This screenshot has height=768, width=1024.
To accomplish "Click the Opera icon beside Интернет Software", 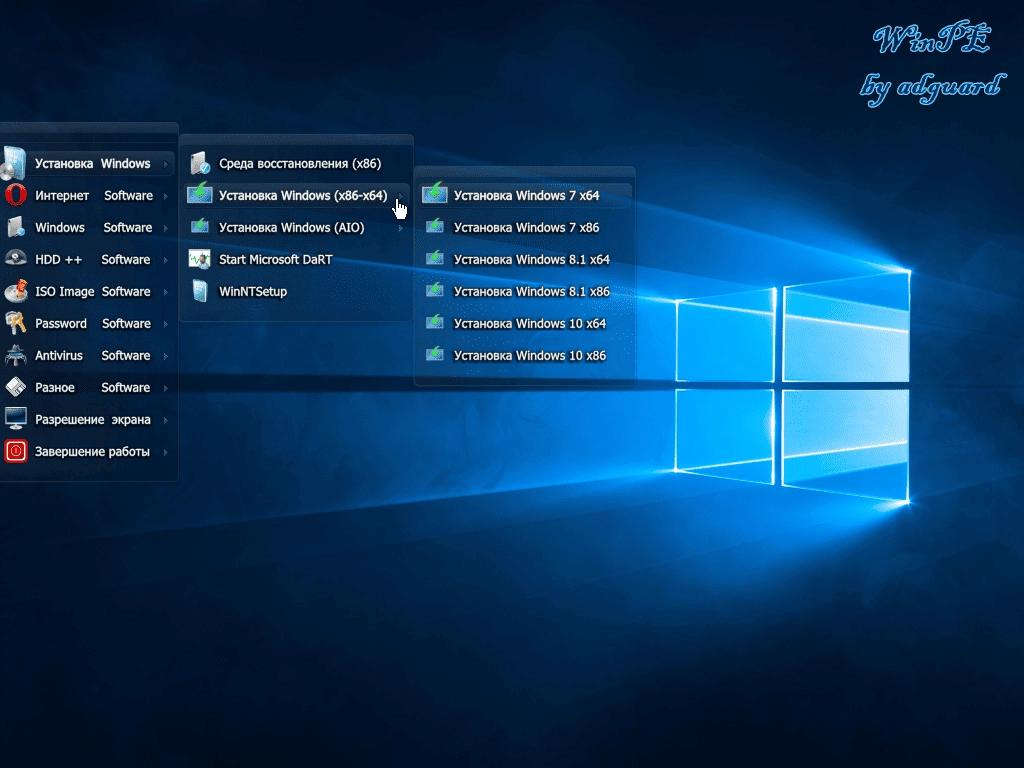I will [16, 195].
